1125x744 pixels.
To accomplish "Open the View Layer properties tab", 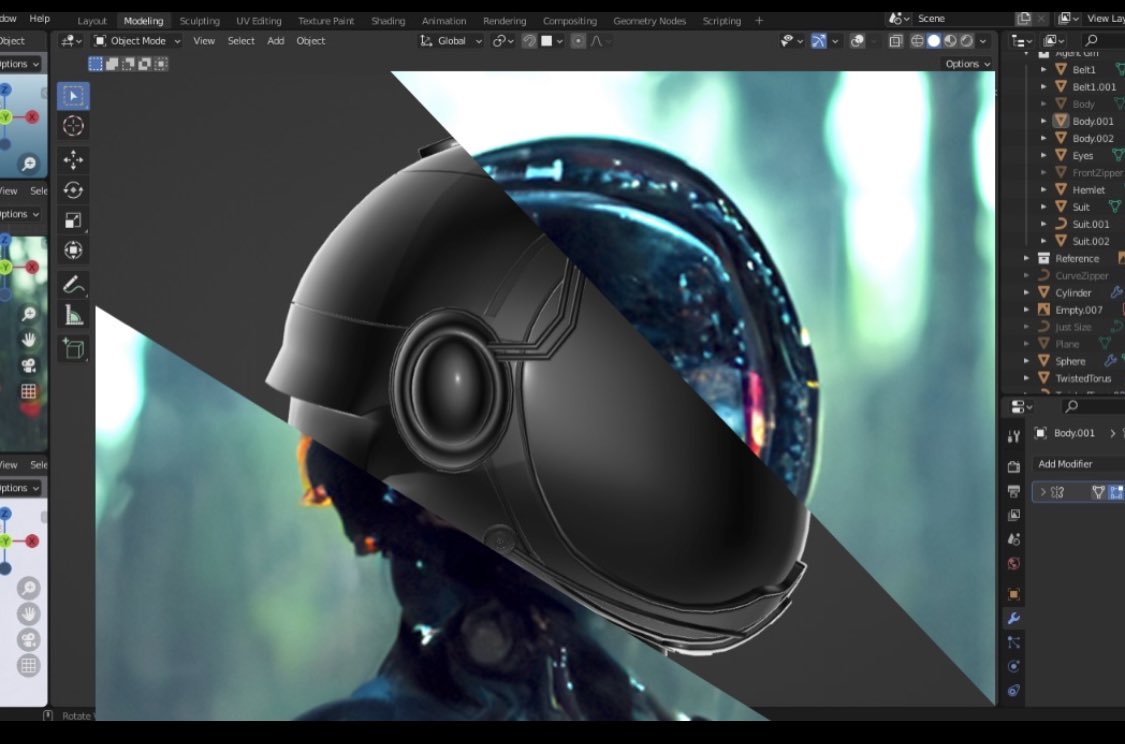I will point(1013,515).
